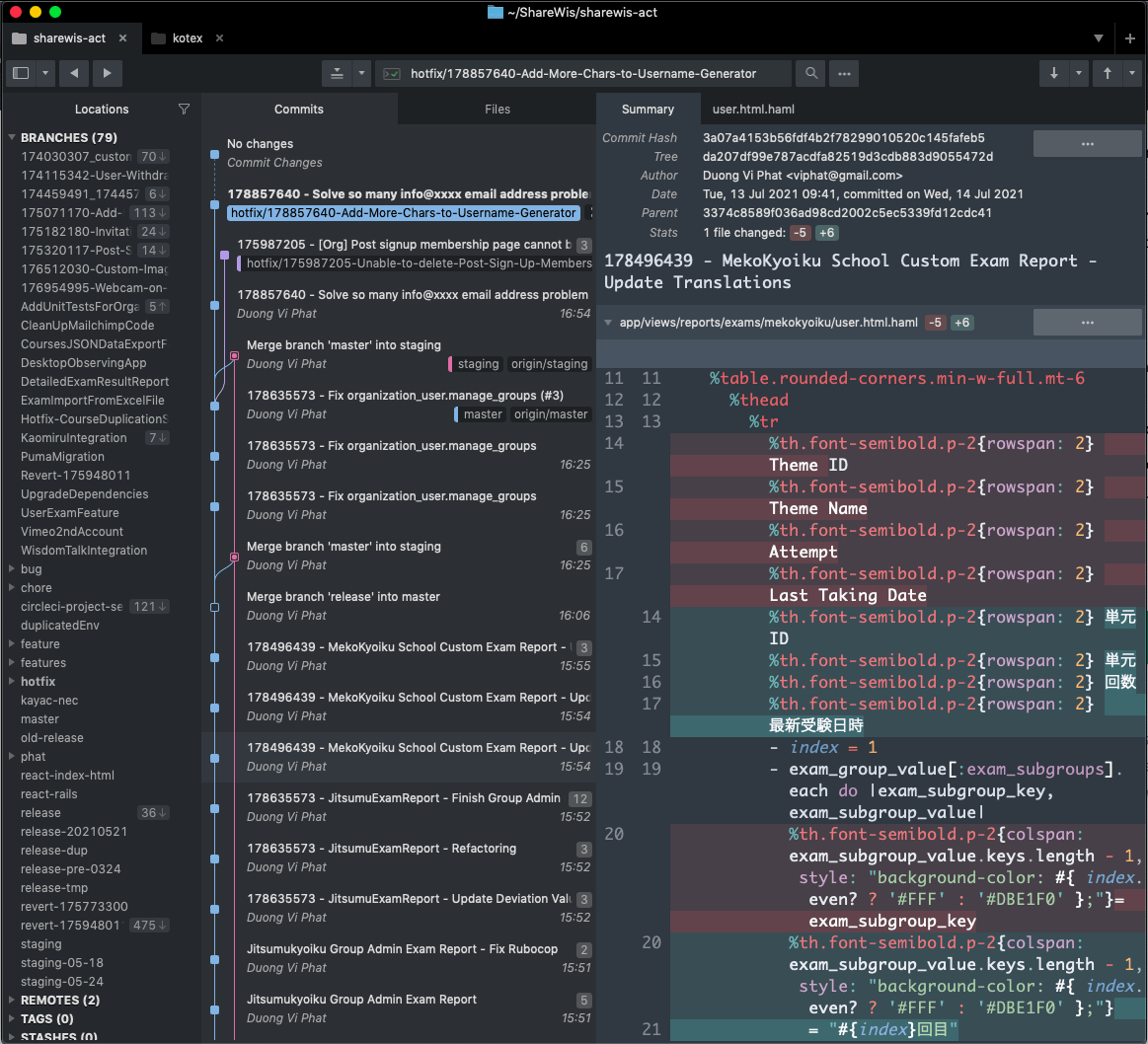This screenshot has height=1044, width=1148.
Task: Select the release-20210521 branch
Action: coord(73,831)
